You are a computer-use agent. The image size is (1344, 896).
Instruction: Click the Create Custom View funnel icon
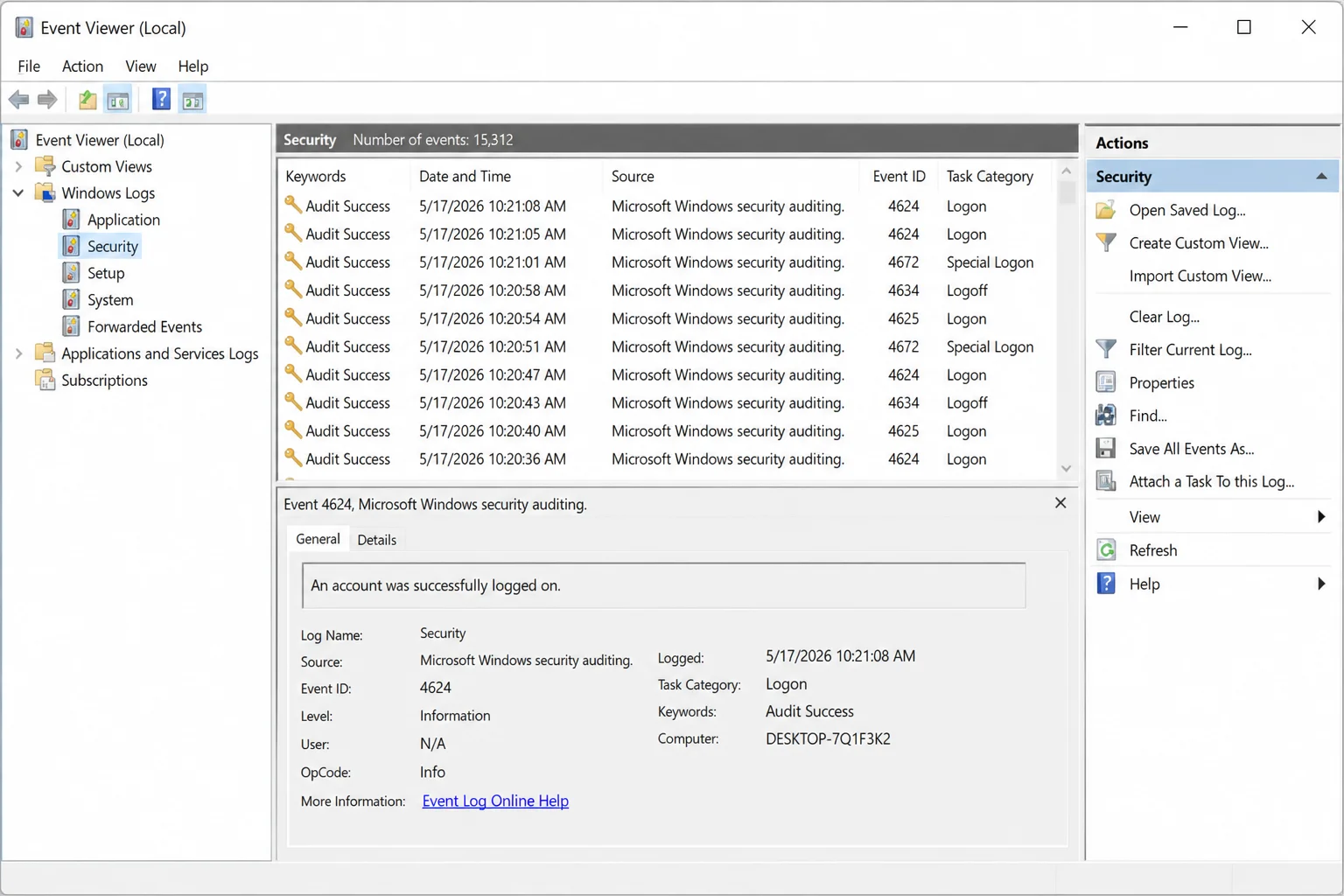[x=1106, y=242]
